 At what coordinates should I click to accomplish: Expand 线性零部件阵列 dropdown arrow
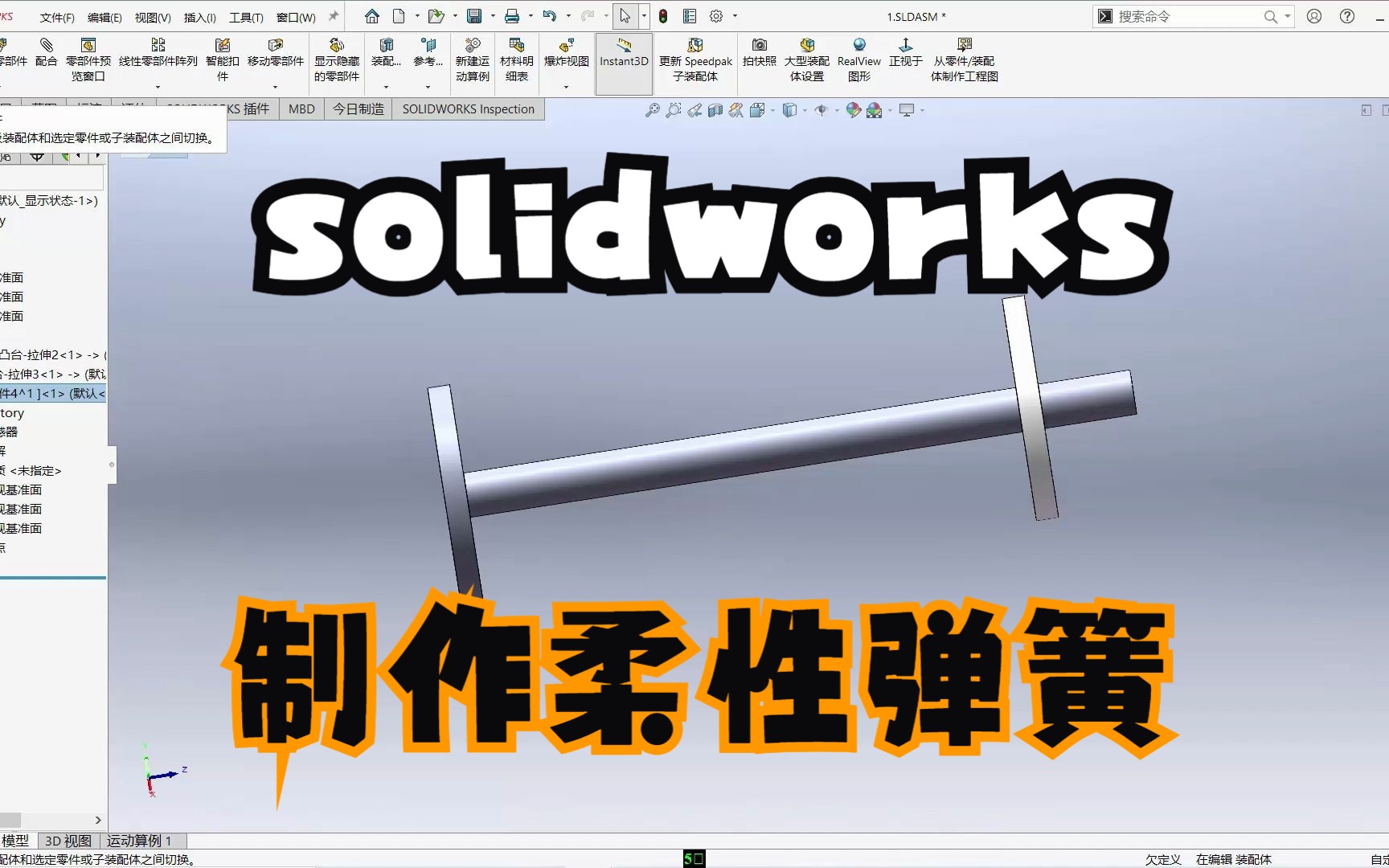(158, 87)
